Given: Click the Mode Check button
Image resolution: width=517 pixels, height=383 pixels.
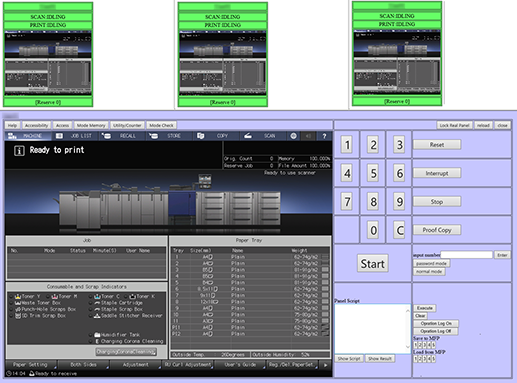Looking at the screenshot, I should (161, 125).
